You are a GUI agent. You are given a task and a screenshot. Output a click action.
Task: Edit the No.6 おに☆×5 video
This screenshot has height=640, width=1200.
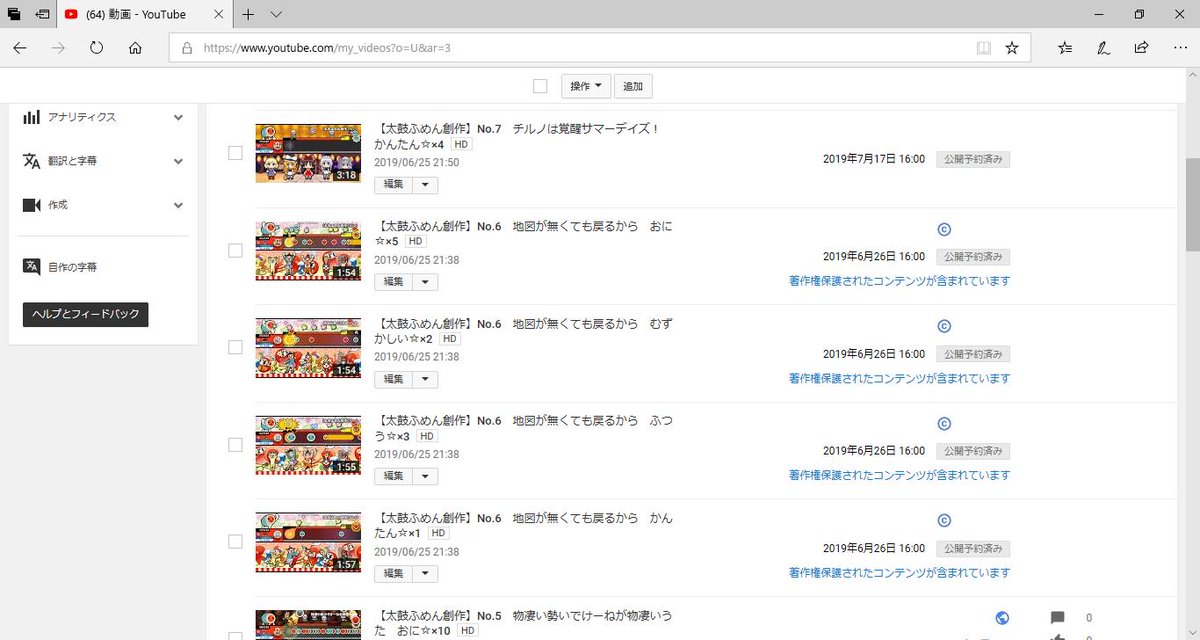click(393, 282)
